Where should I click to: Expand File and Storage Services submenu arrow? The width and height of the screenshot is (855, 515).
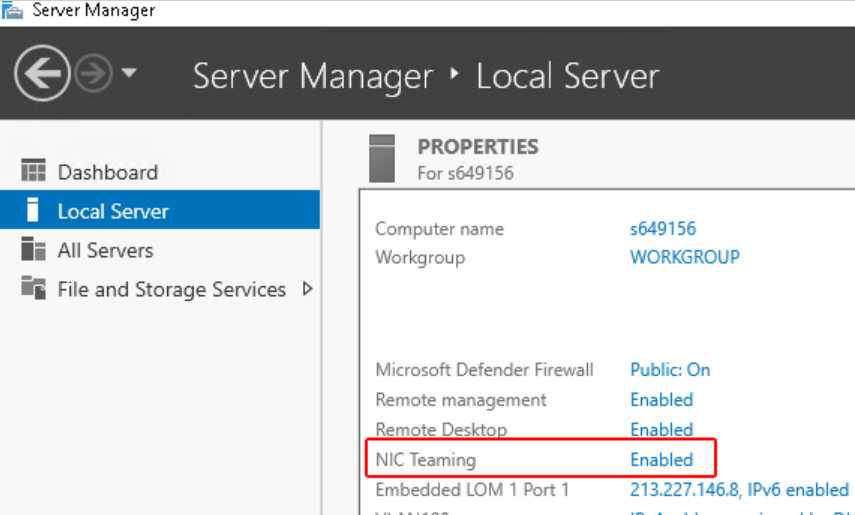pyautogui.click(x=307, y=289)
